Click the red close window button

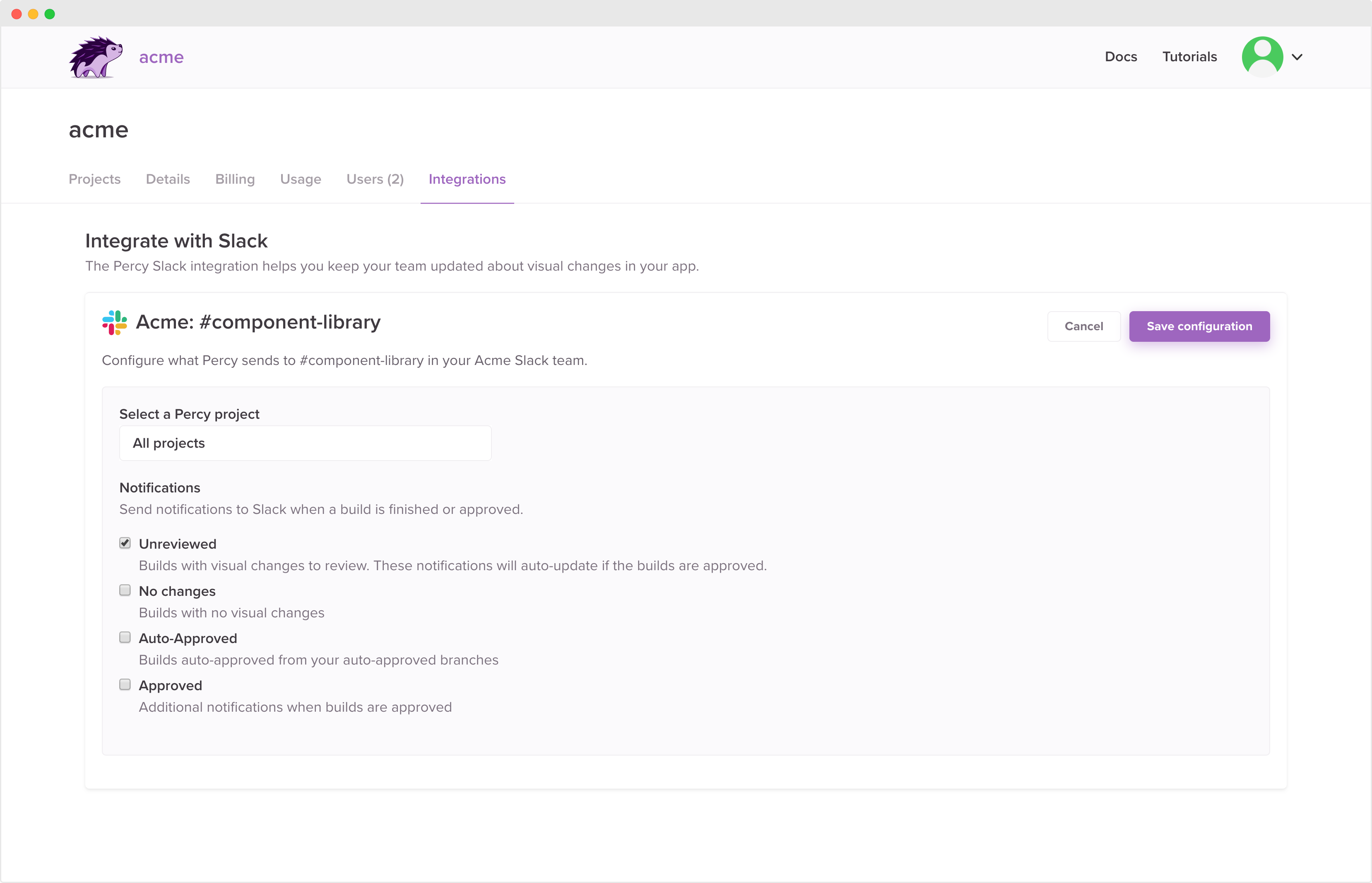[17, 14]
